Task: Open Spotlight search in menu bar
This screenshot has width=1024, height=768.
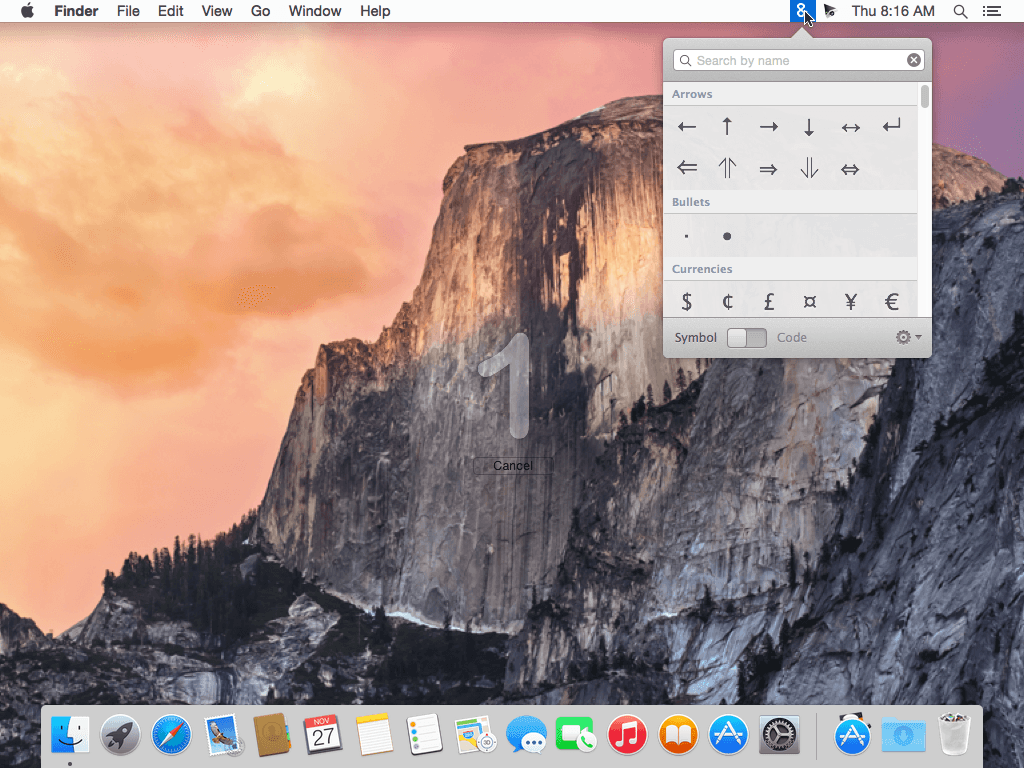Action: tap(960, 11)
